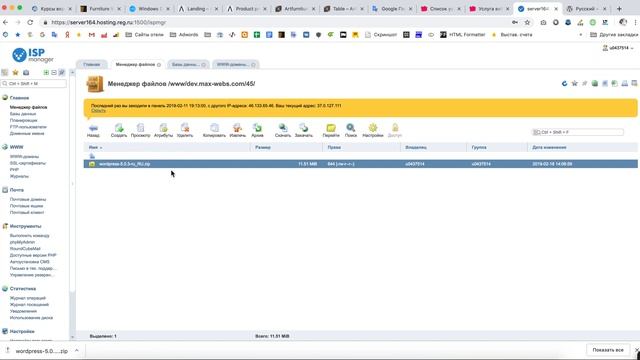
Task: Click the star favorite icon in the file manager header
Action: [x=574, y=83]
